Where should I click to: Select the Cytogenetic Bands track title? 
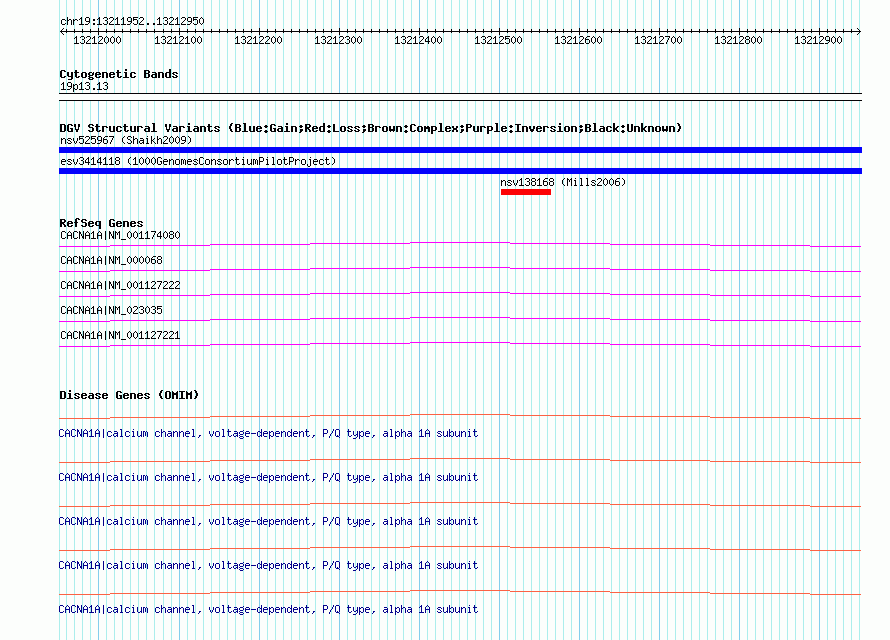pos(119,74)
